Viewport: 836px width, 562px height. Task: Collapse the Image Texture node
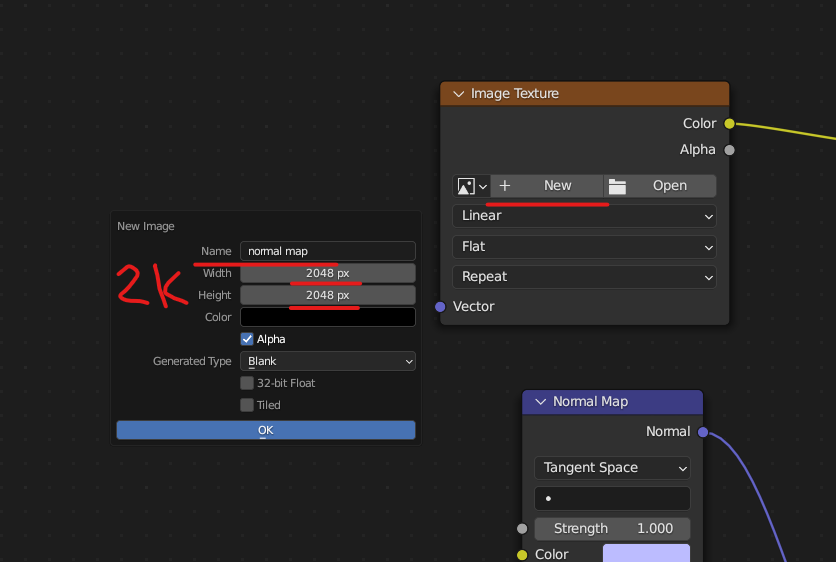point(459,94)
